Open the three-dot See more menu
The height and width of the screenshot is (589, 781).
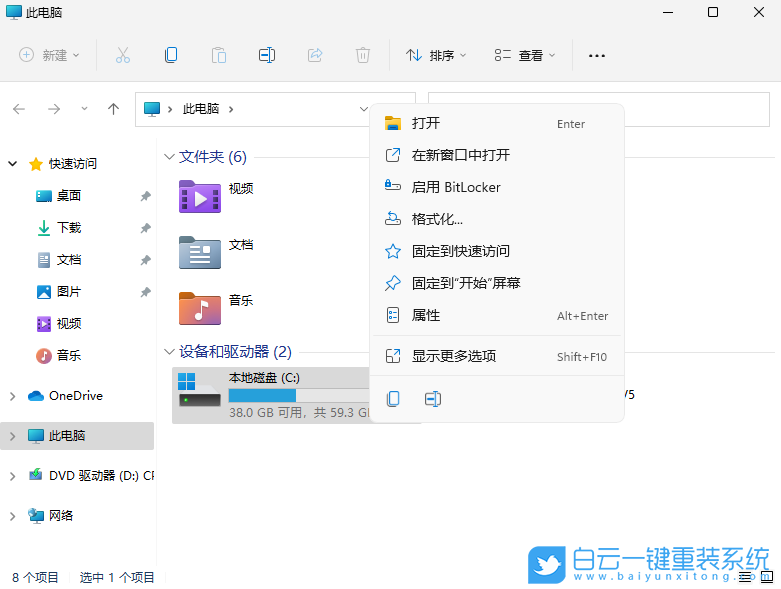597,55
